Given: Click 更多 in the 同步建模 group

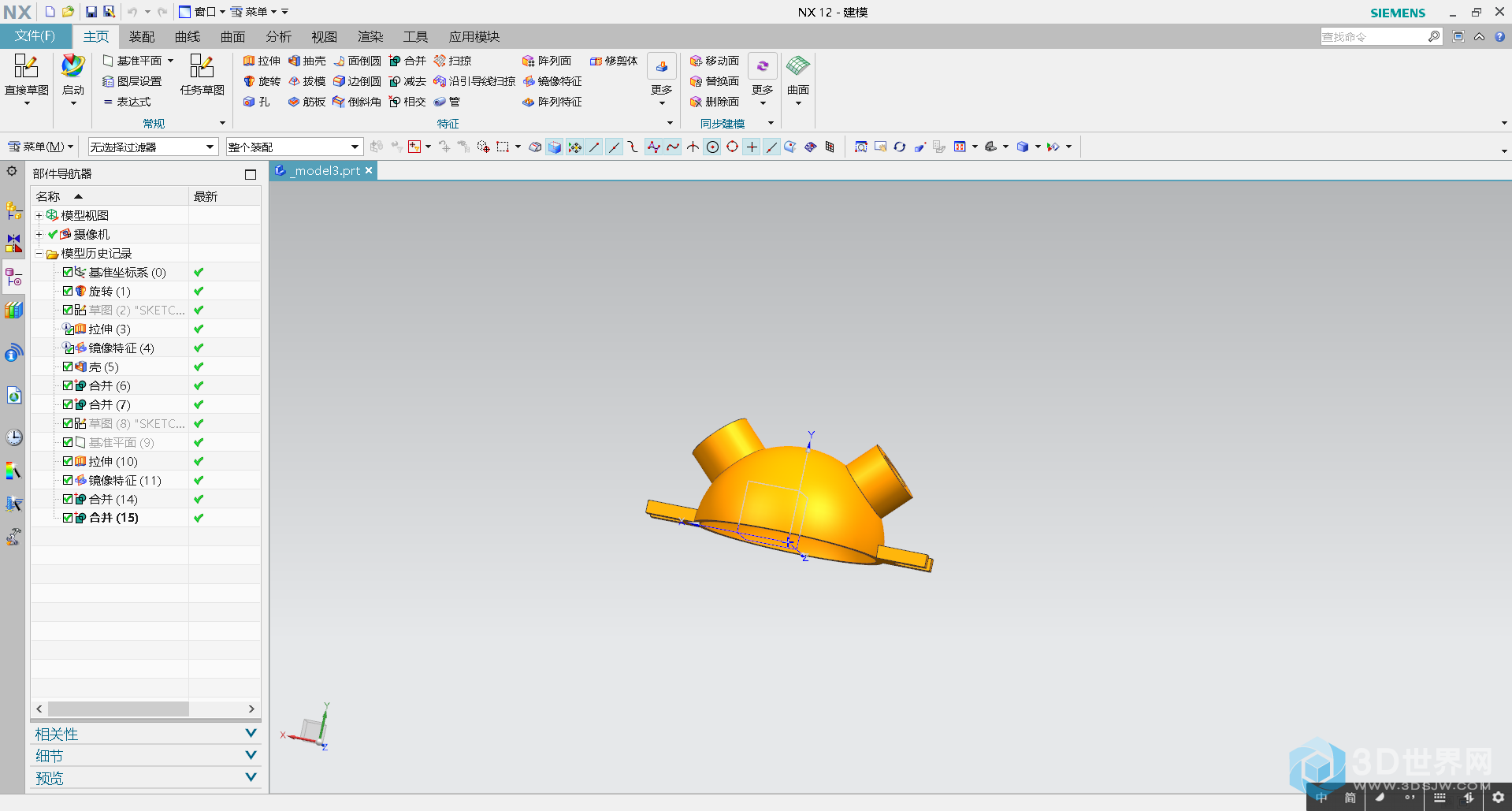Looking at the screenshot, I should [763, 80].
